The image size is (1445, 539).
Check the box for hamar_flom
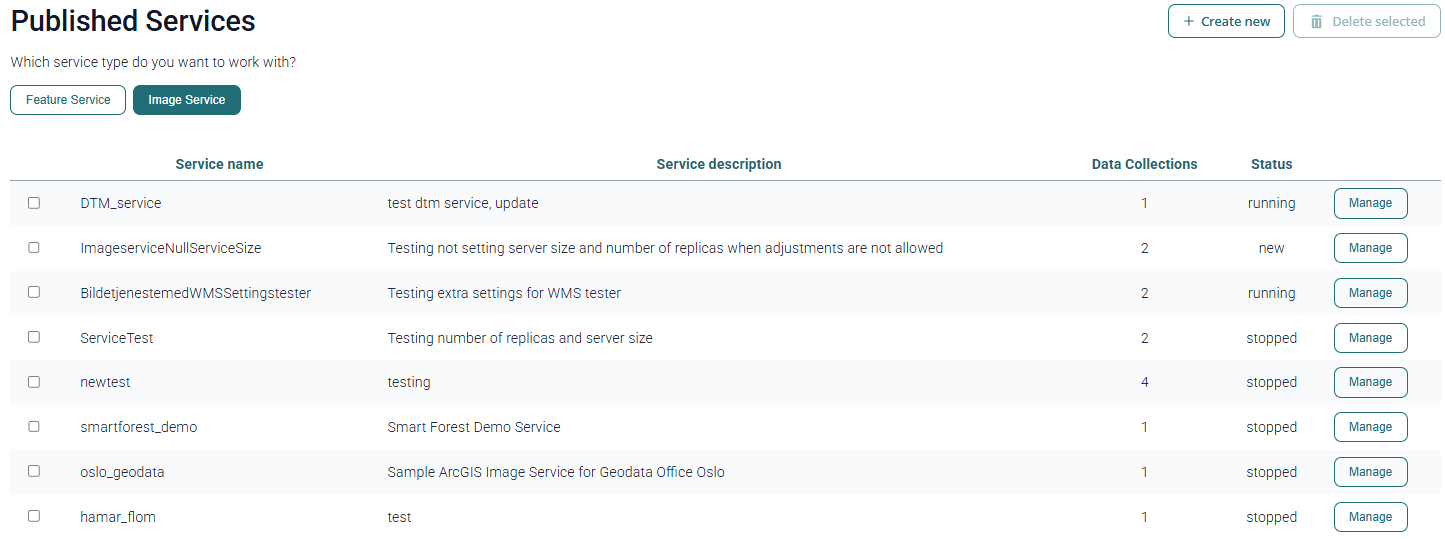click(x=34, y=516)
